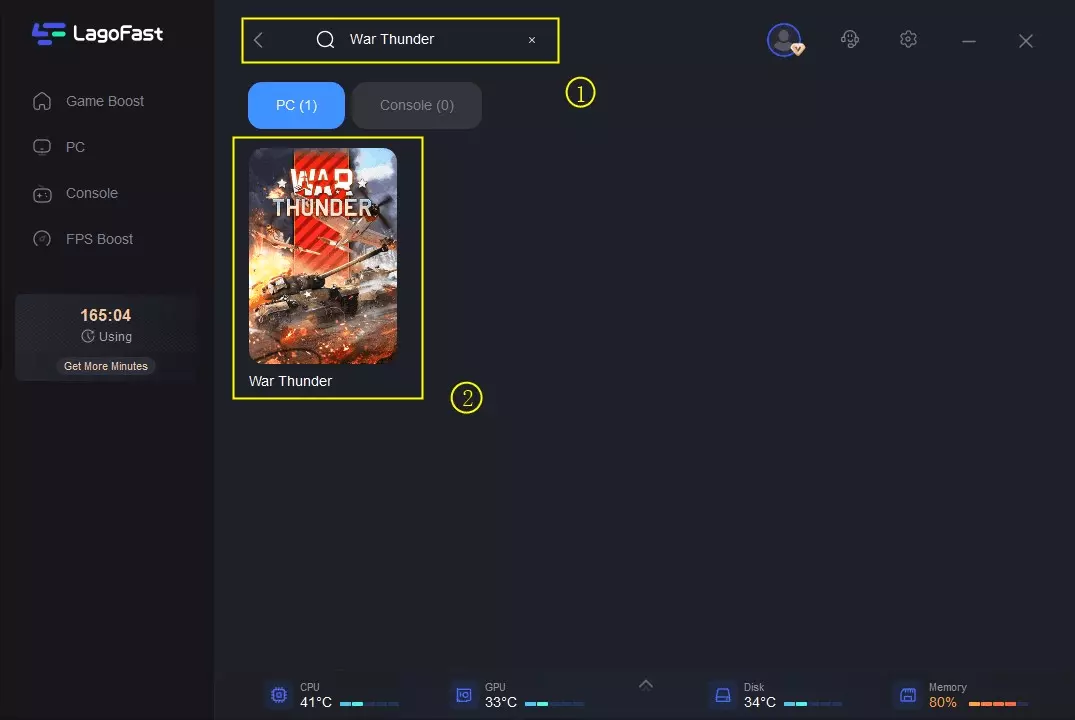Close the LagoFast window
The image size is (1075, 720).
tap(1026, 41)
